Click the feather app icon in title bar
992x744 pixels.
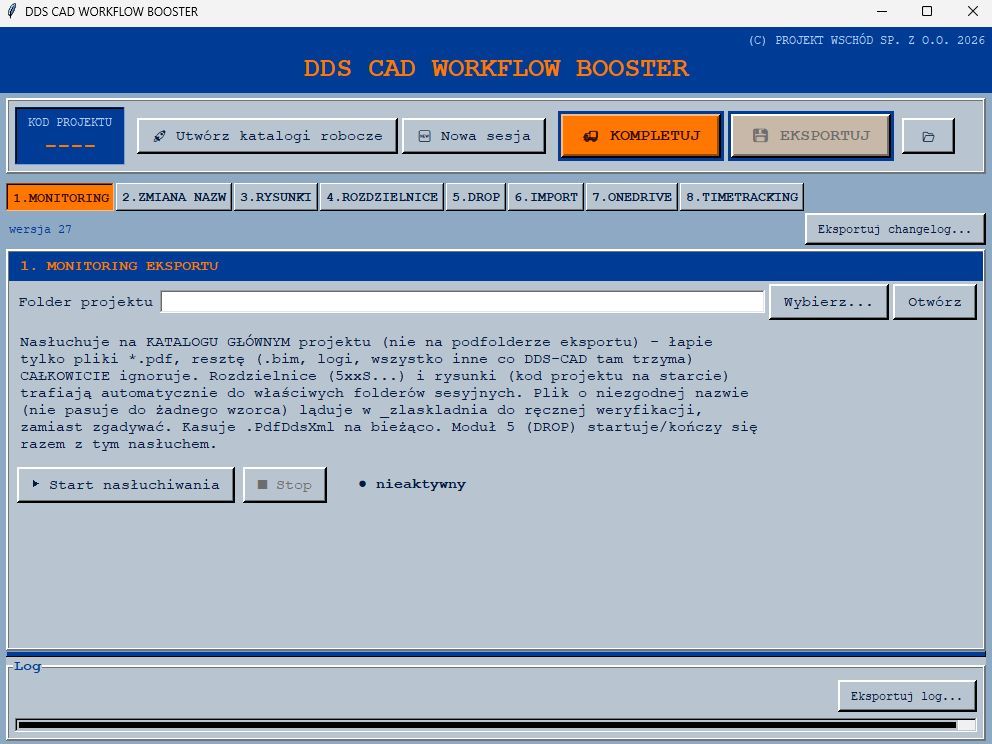click(11, 11)
